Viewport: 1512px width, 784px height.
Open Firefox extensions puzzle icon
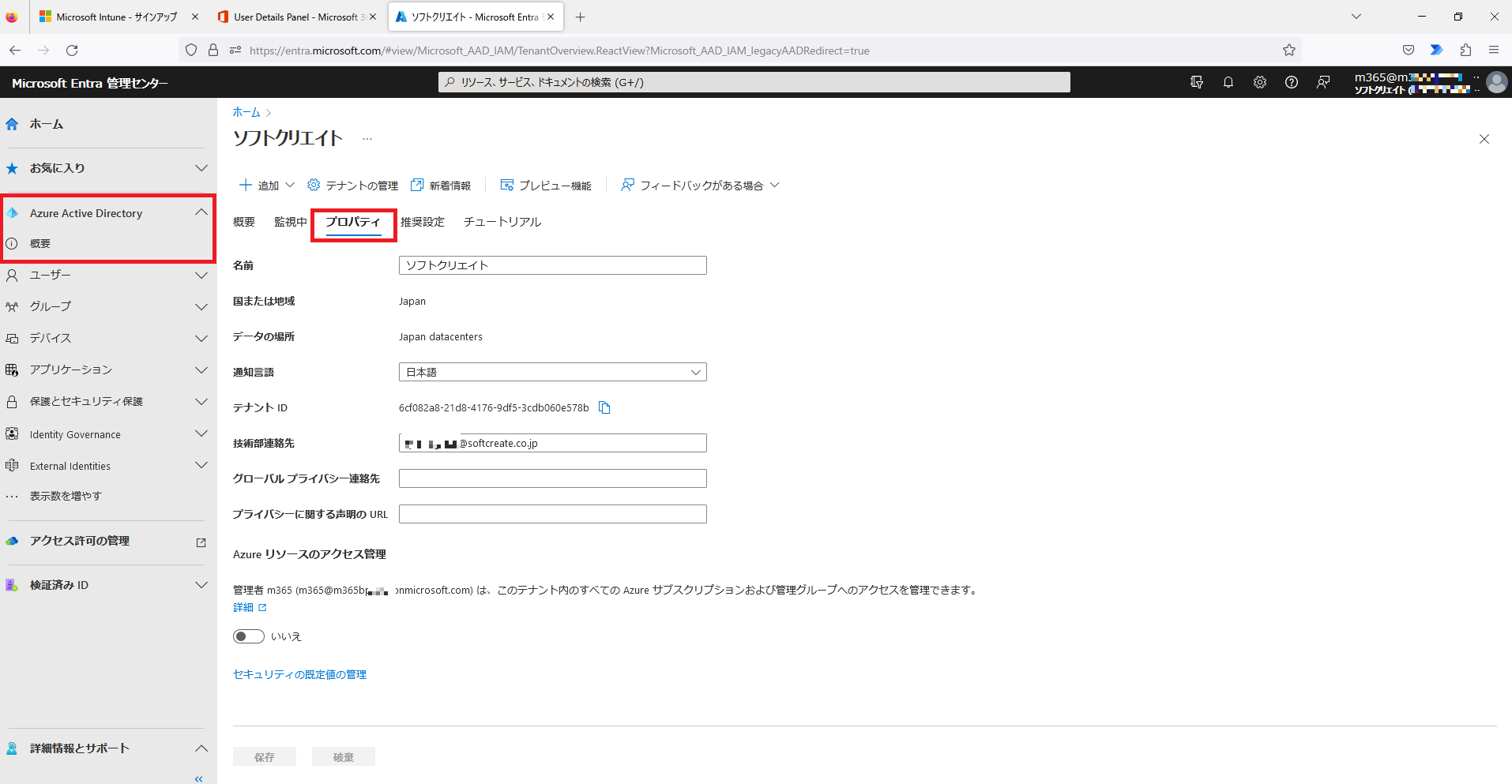pos(1465,50)
